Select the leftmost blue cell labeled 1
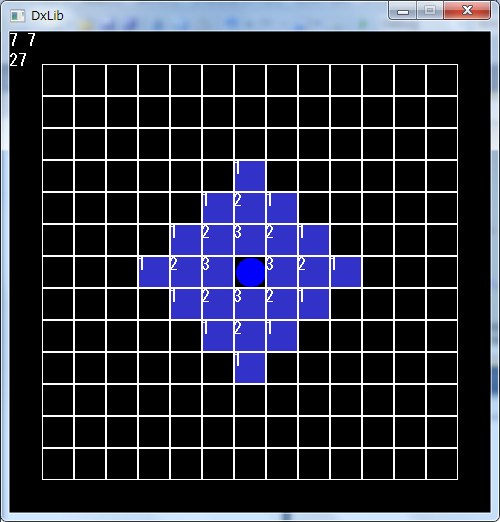Viewport: 500px width, 522px height. click(x=154, y=272)
